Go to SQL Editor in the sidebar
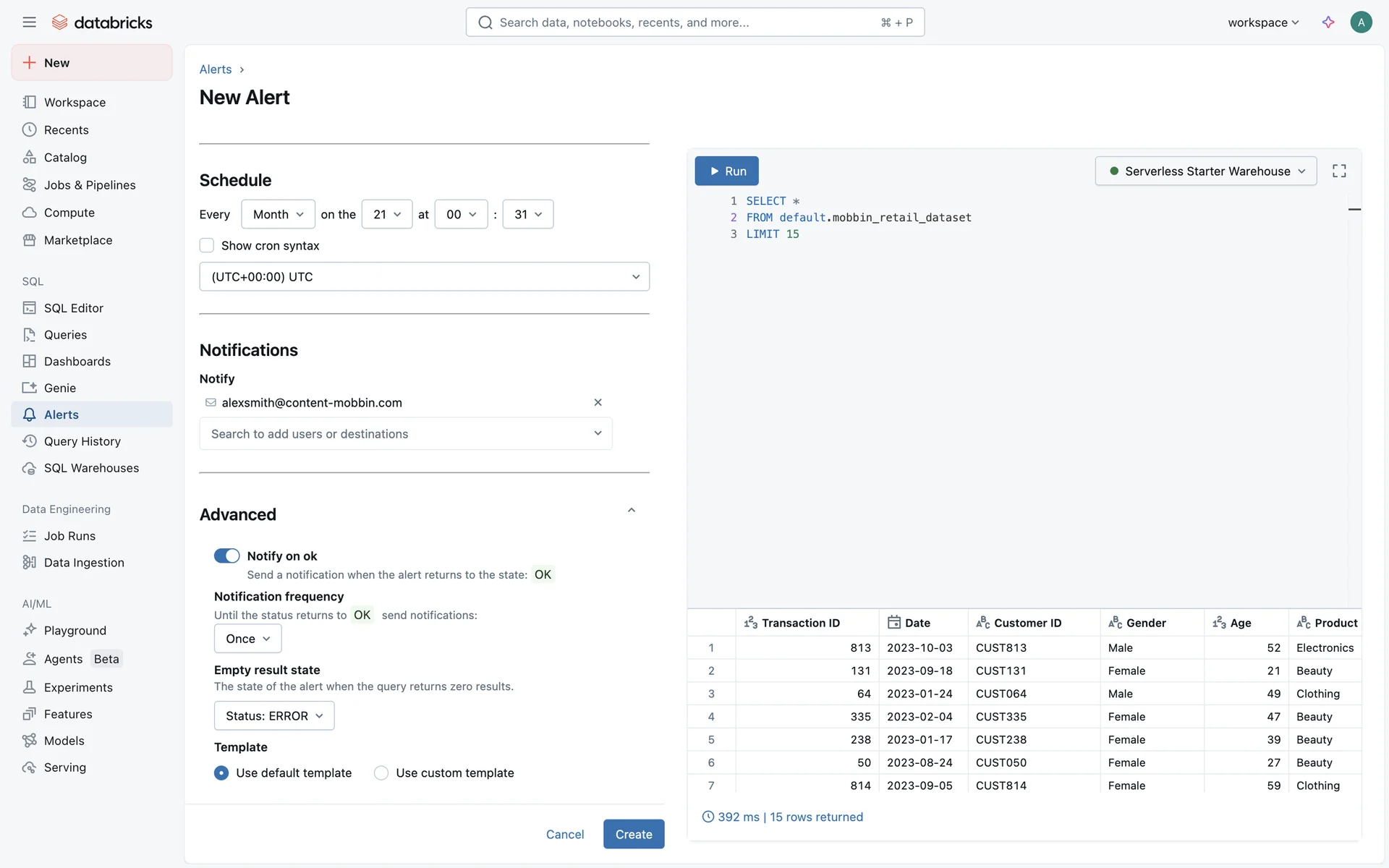1389x868 pixels. tap(73, 308)
